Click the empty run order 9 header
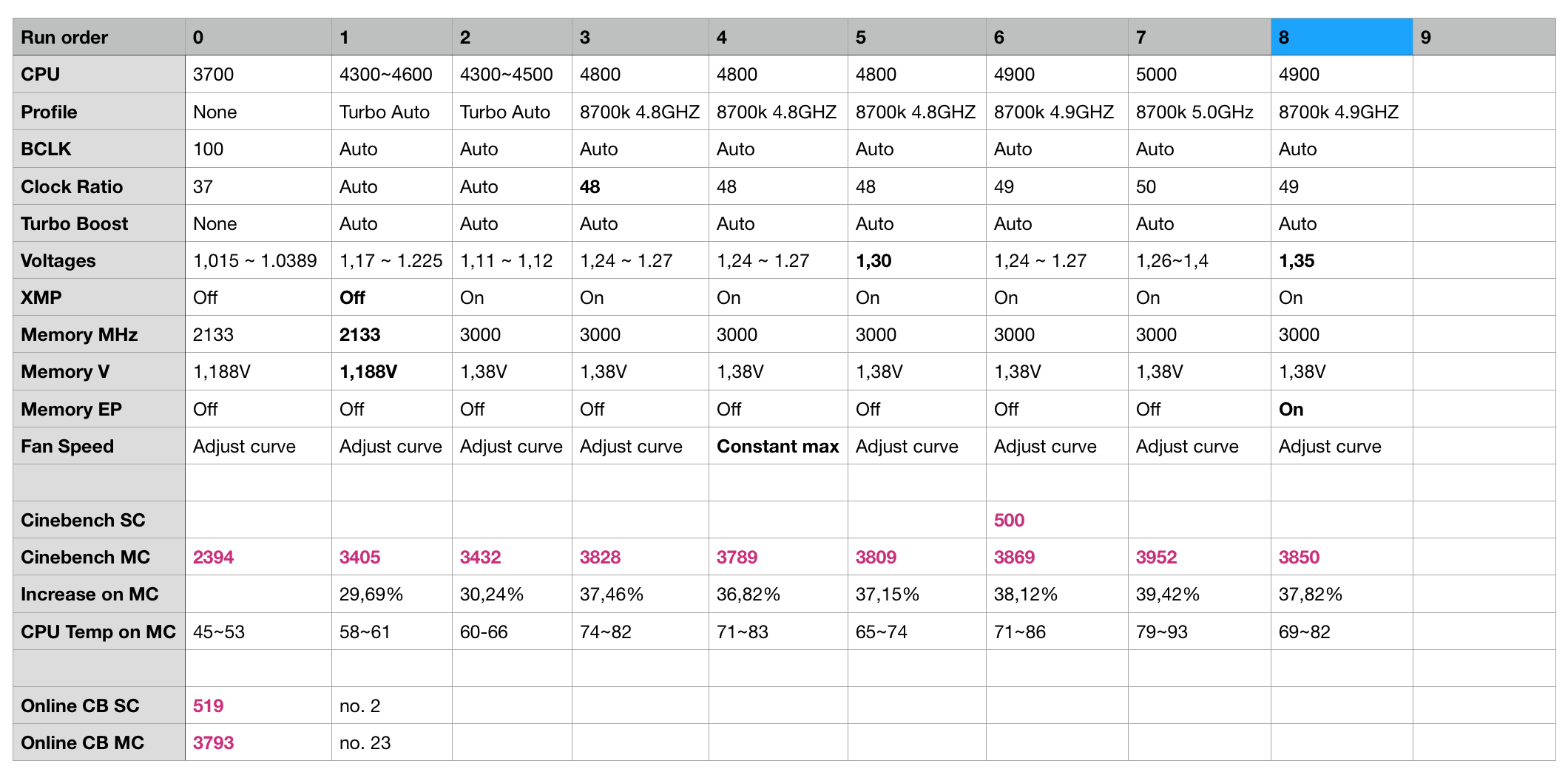 (x=1484, y=37)
